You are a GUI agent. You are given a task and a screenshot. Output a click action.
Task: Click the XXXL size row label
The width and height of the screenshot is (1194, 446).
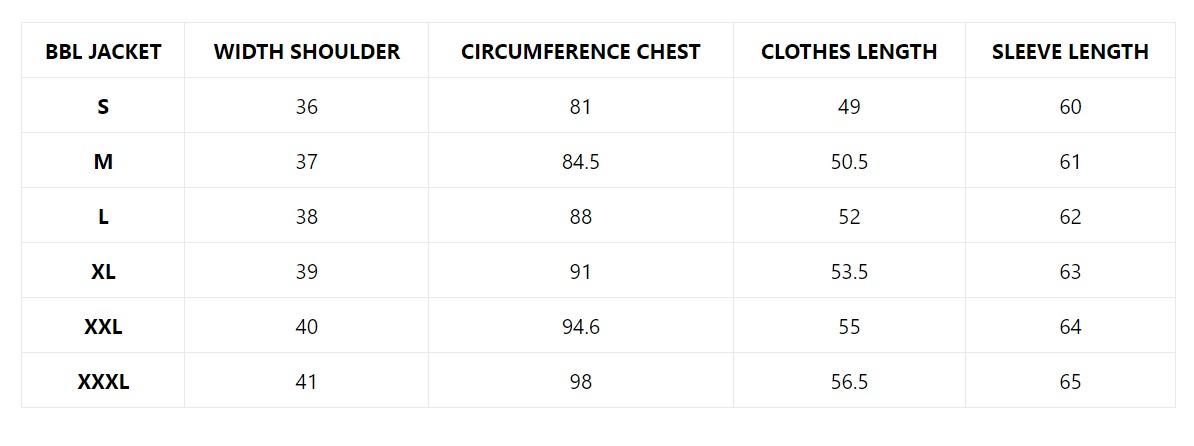tap(103, 382)
